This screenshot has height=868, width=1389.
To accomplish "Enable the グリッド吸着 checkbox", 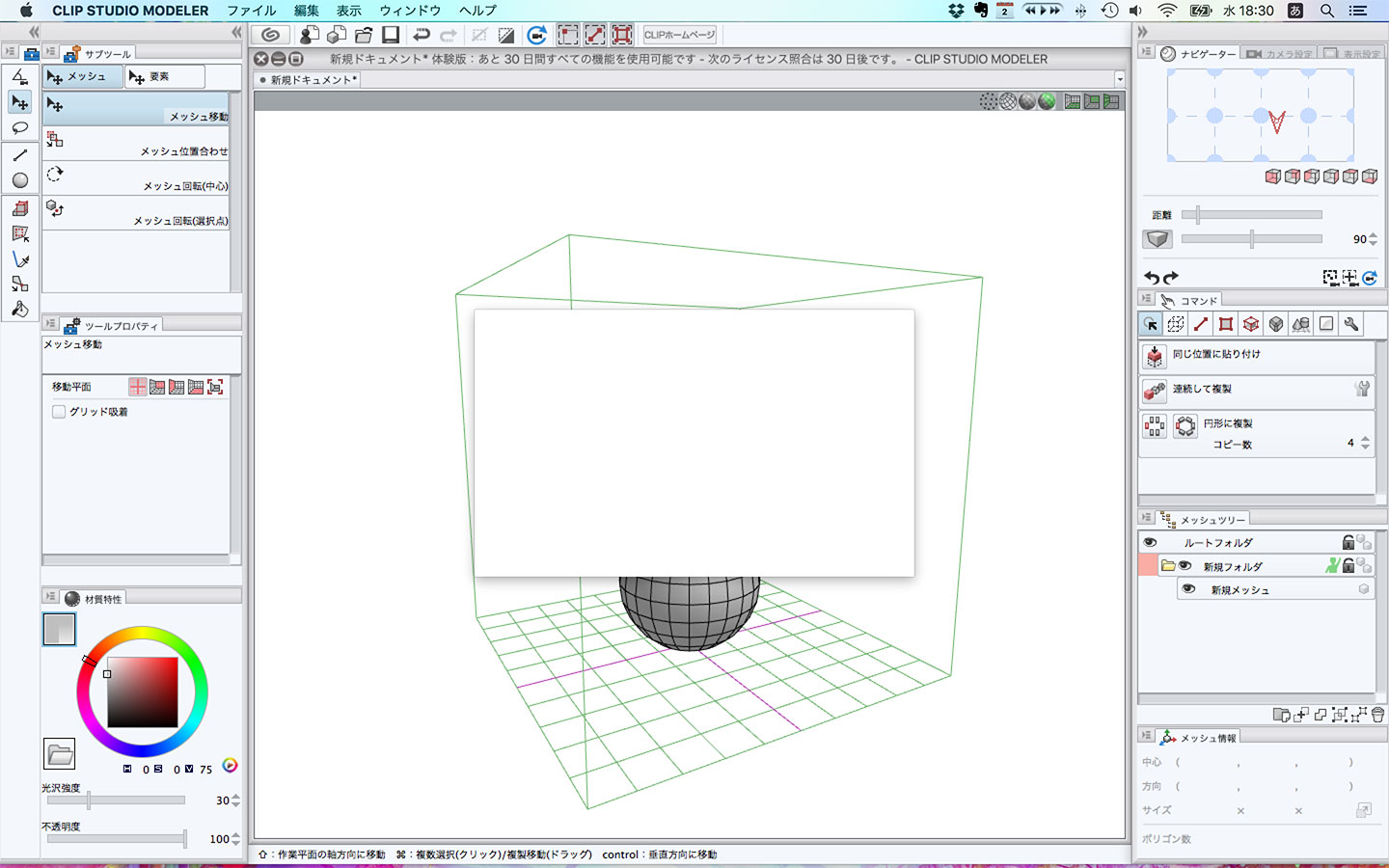I will point(59,412).
